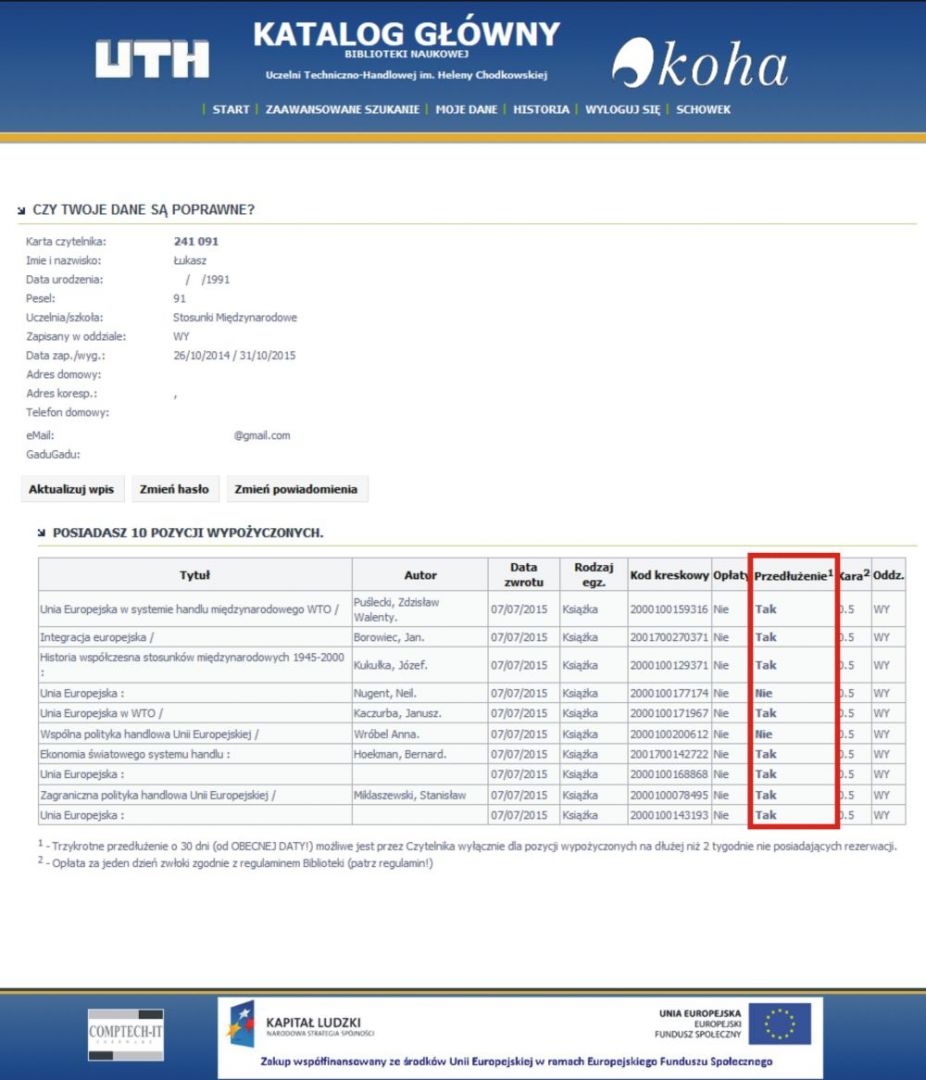The width and height of the screenshot is (926, 1080).
Task: Click Tak renewal for Kaczurba, Janusz row
Action: click(x=765, y=714)
